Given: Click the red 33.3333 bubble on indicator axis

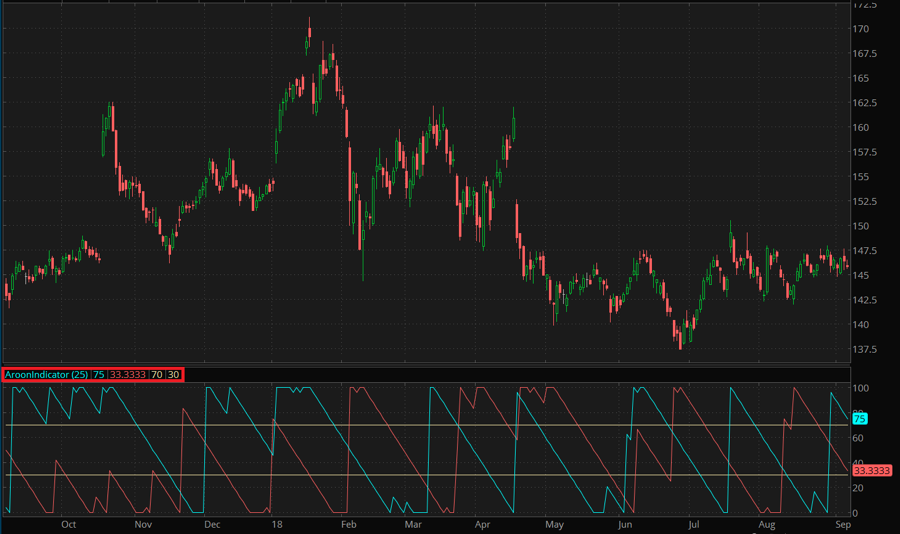Looking at the screenshot, I should coord(866,469).
